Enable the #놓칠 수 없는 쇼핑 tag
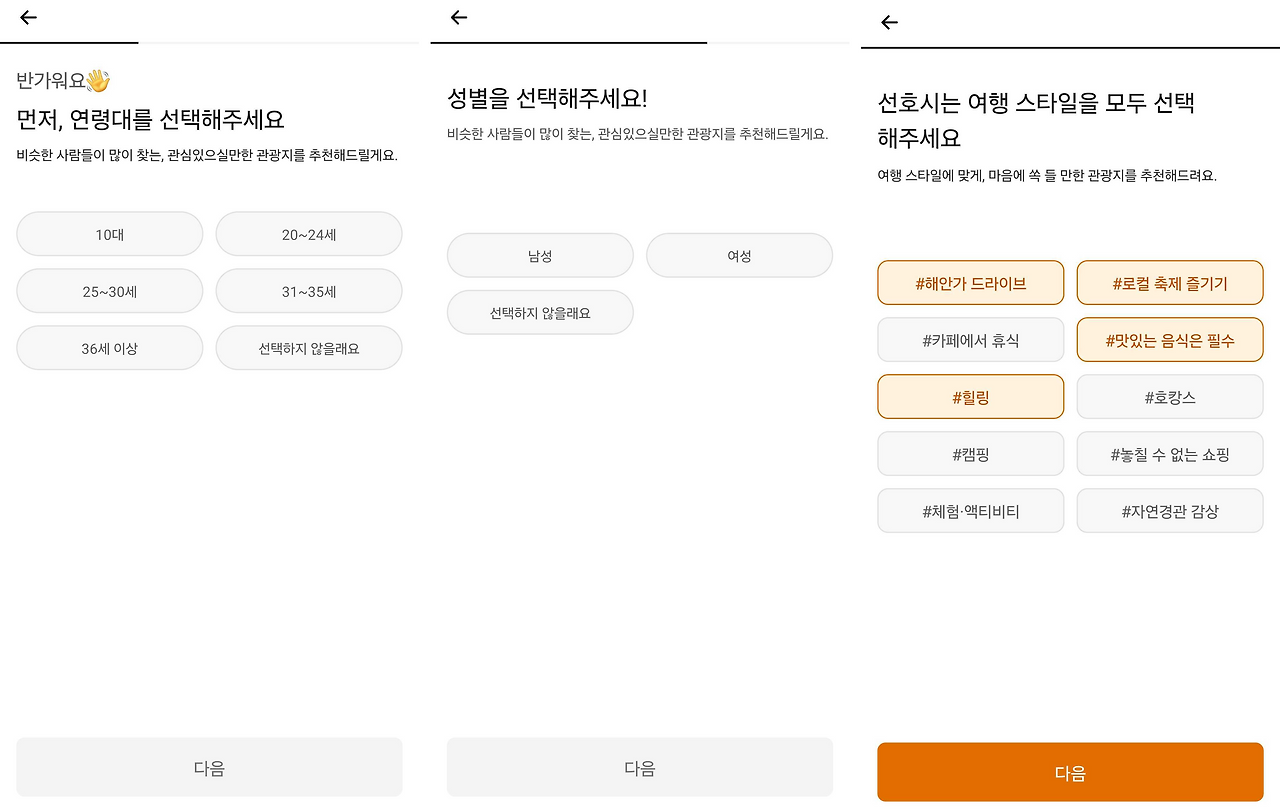Viewport: 1280px width, 810px height. [x=1170, y=454]
